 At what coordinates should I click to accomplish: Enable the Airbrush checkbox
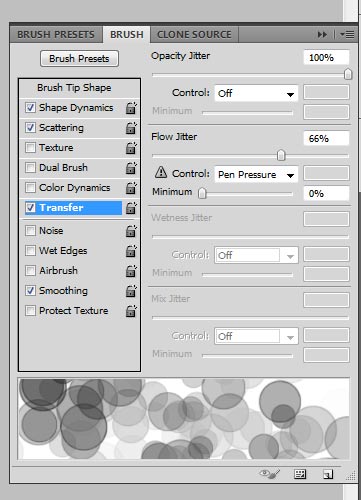[x=30, y=271]
